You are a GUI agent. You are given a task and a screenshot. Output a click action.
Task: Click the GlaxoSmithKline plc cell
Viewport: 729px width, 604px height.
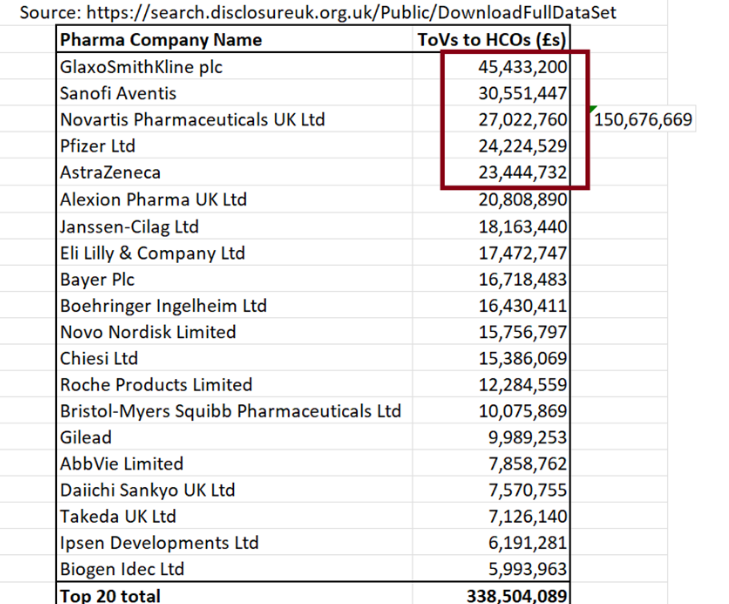(140, 67)
